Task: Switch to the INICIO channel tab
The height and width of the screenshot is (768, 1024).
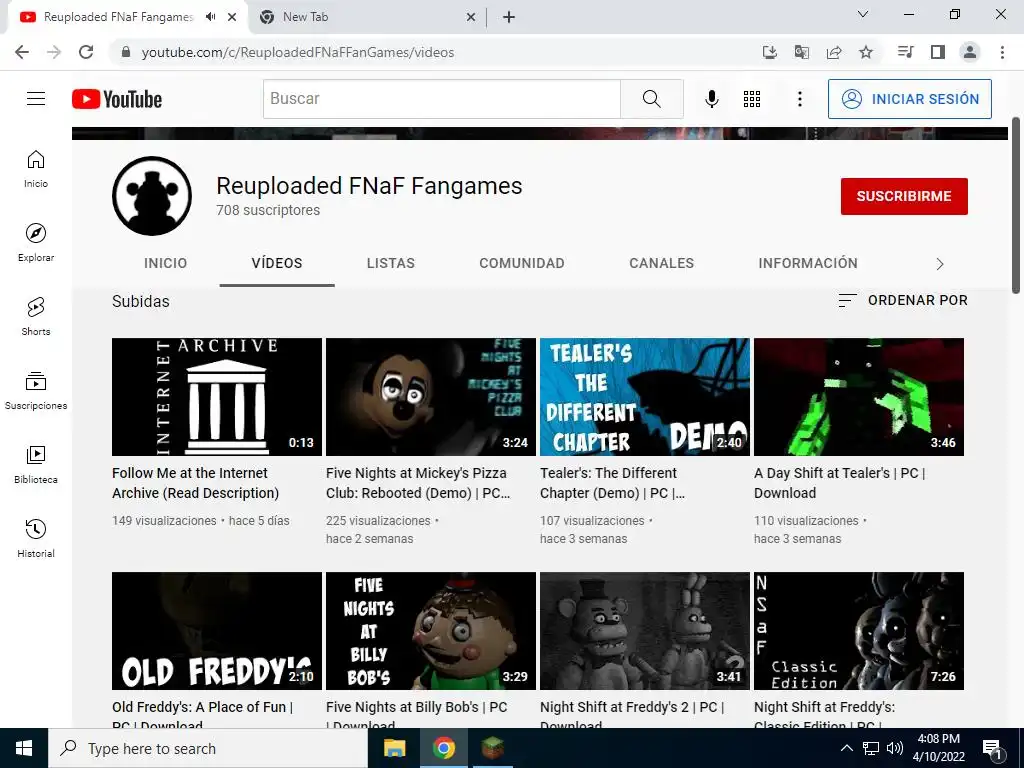Action: tap(165, 263)
